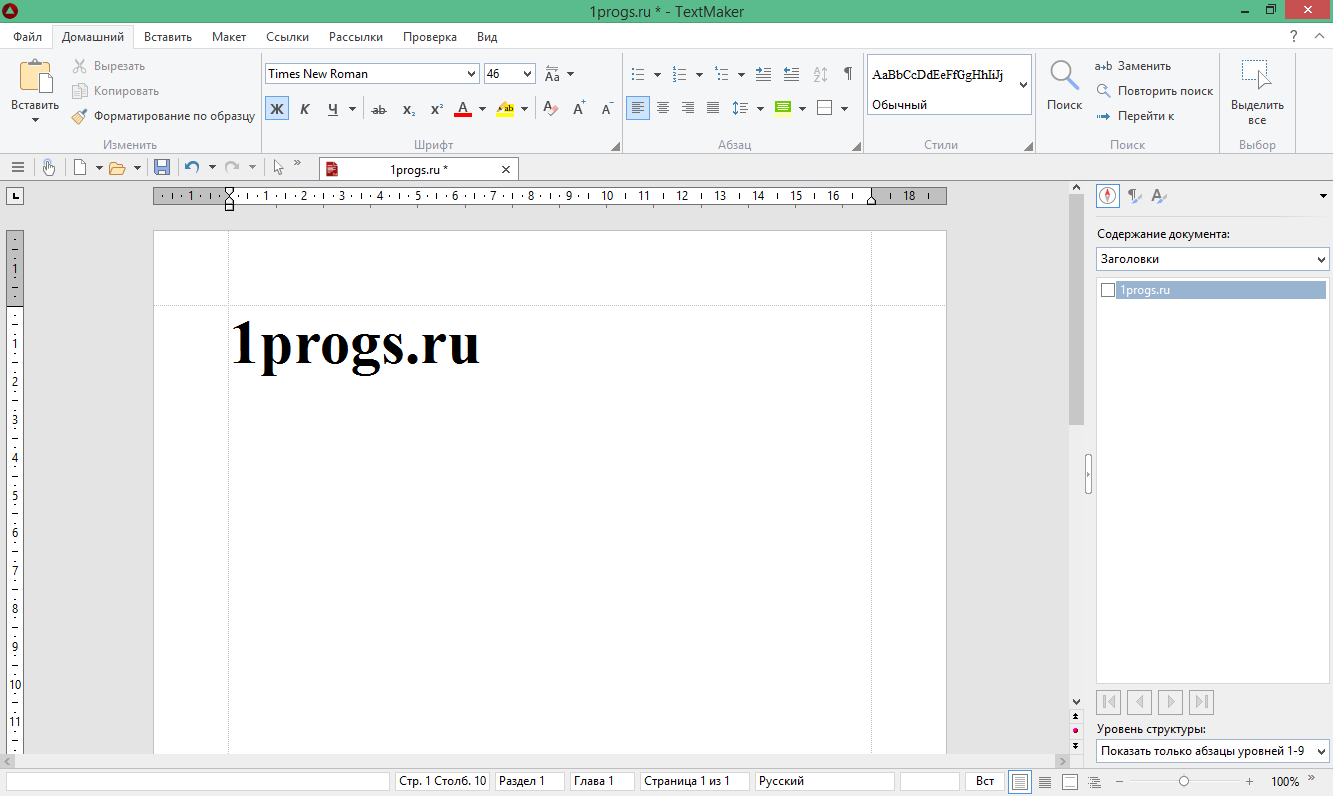Click the numbered list icon
The image size is (1333, 796).
tap(681, 74)
